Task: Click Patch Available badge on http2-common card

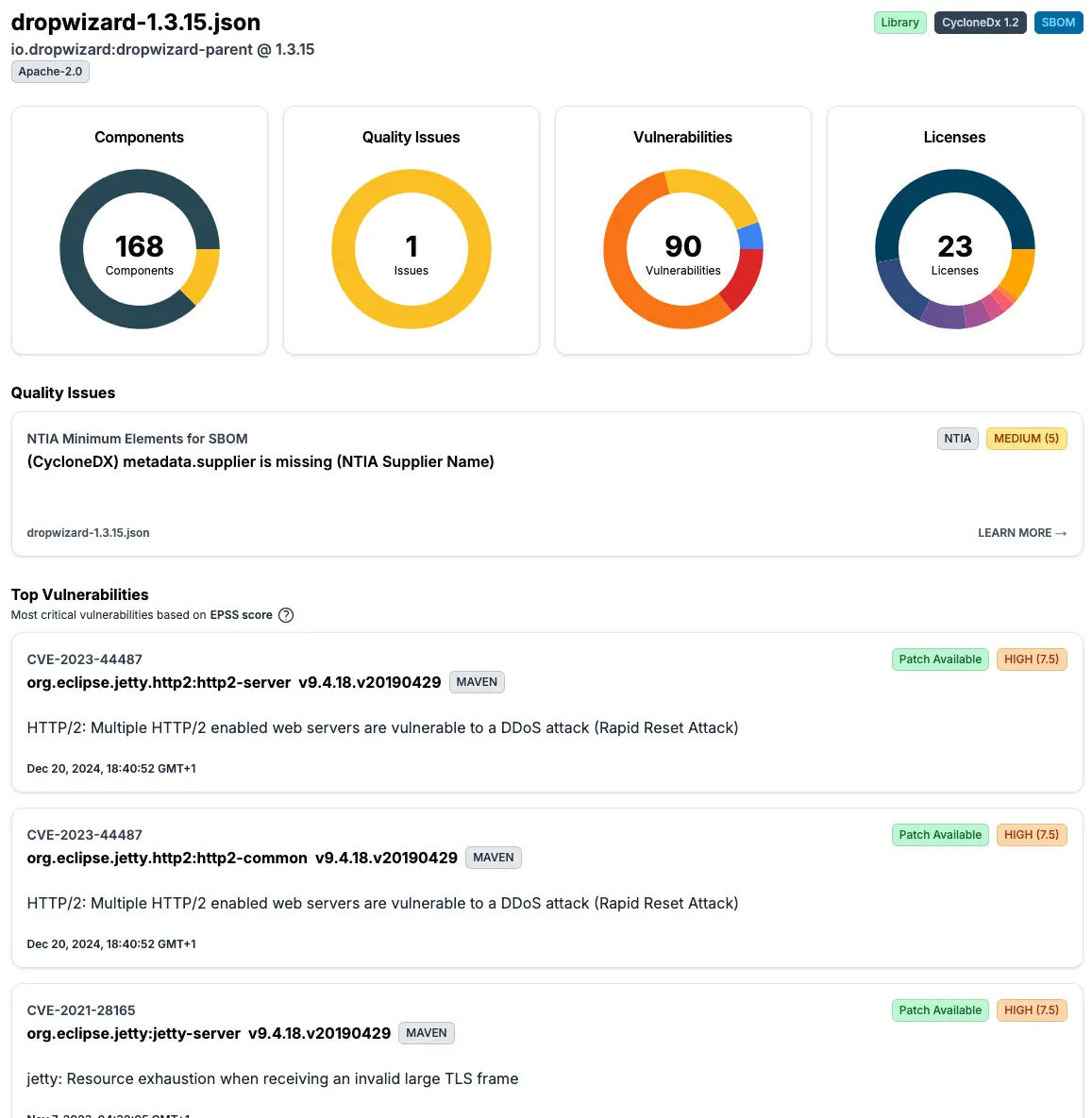Action: pos(940,835)
